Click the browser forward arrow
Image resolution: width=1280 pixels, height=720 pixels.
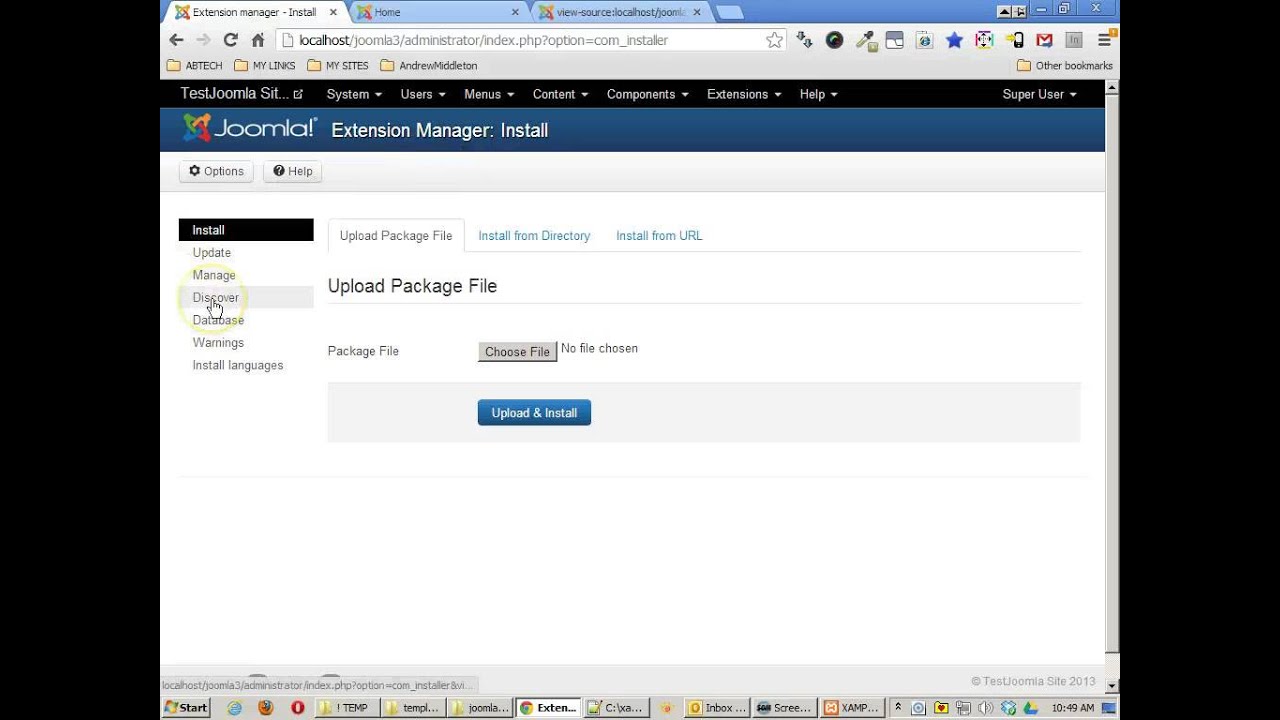point(204,40)
